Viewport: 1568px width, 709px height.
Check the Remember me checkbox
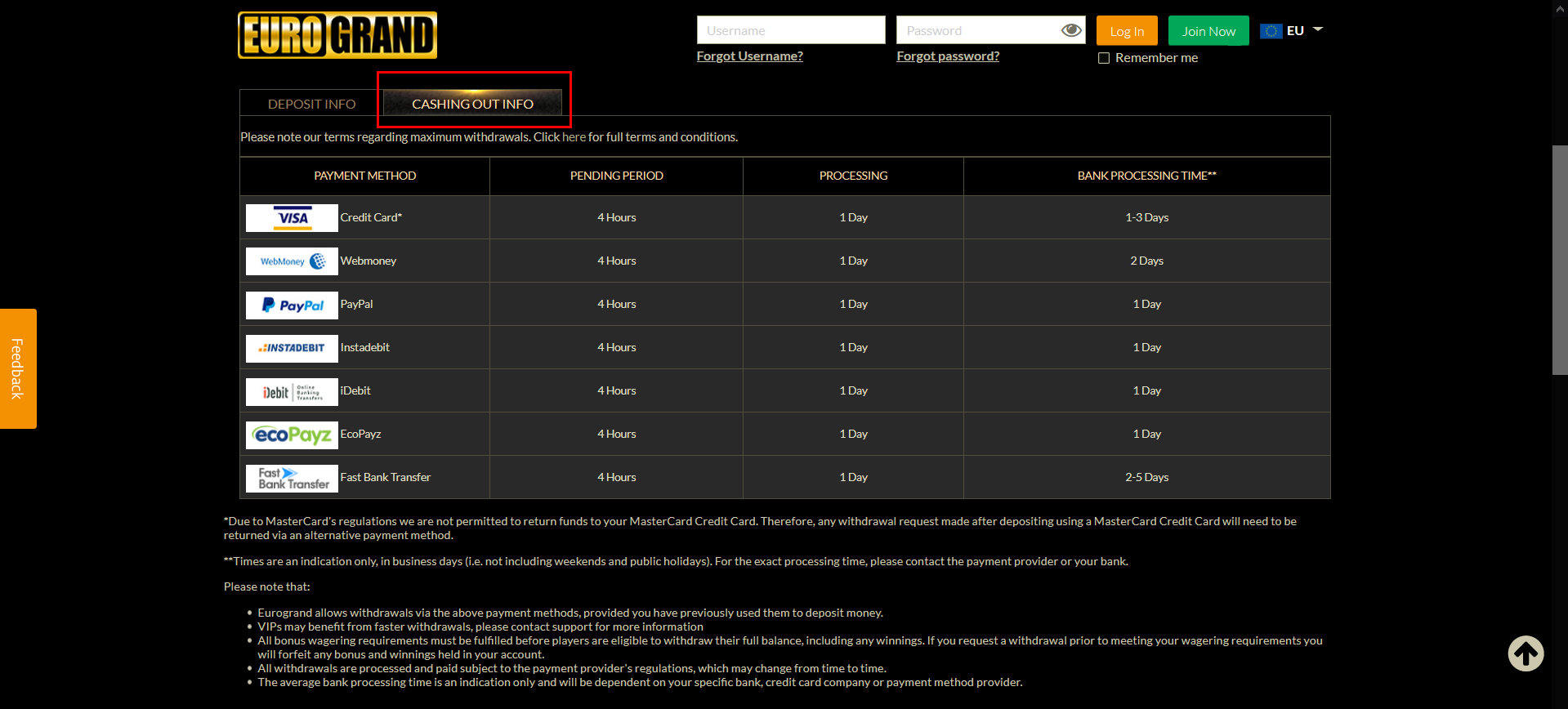[x=1104, y=58]
